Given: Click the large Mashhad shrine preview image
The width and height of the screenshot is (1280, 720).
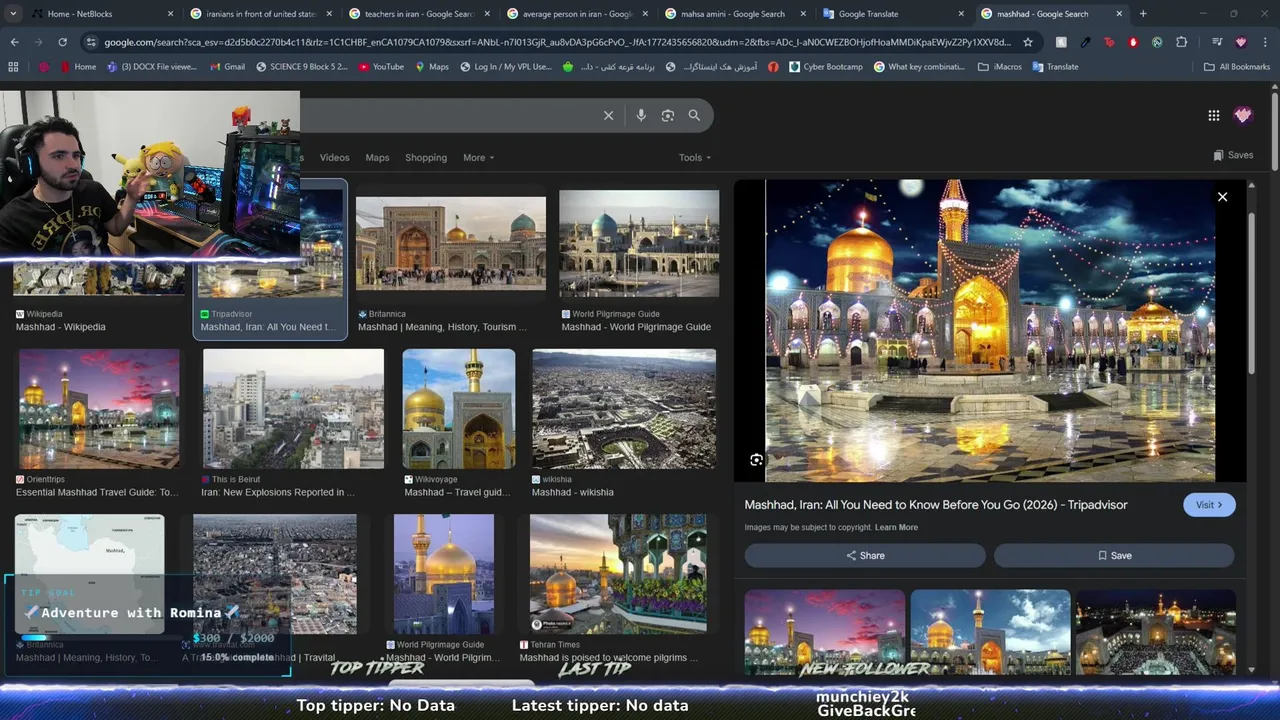Looking at the screenshot, I should pos(990,331).
